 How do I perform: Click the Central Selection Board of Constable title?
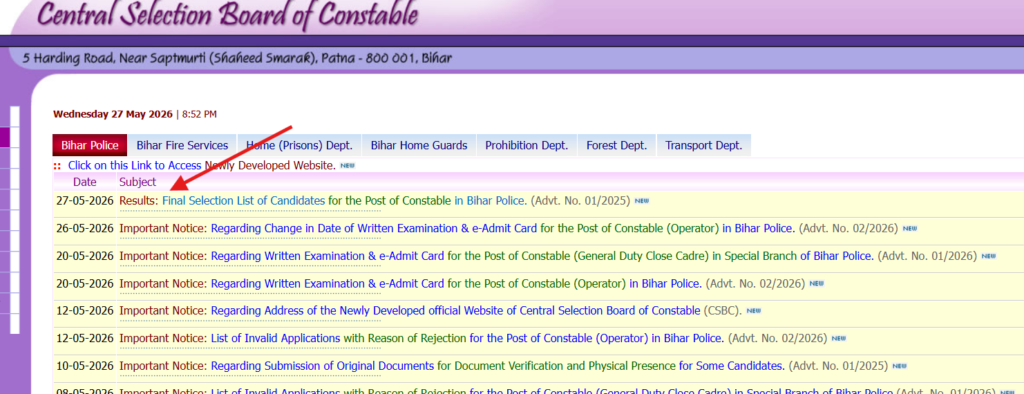228,17
